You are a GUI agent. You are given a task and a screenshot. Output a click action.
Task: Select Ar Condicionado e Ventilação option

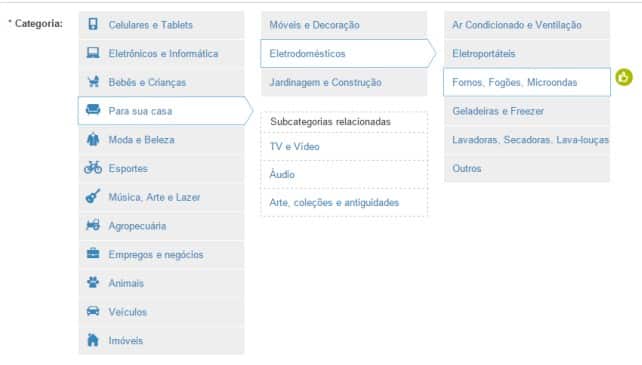pyautogui.click(x=527, y=25)
